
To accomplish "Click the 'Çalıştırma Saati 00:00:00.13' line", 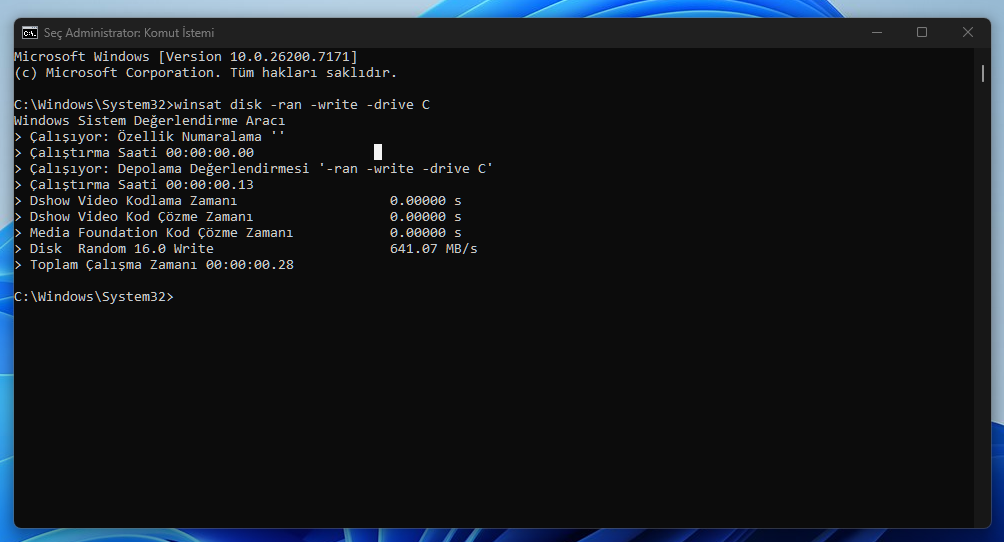I will [x=134, y=185].
